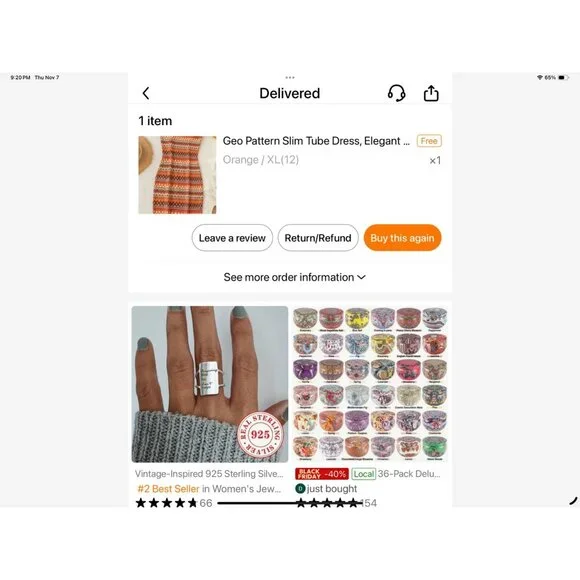Go back with the left chevron arrow
The height and width of the screenshot is (580, 580).
pos(146,93)
